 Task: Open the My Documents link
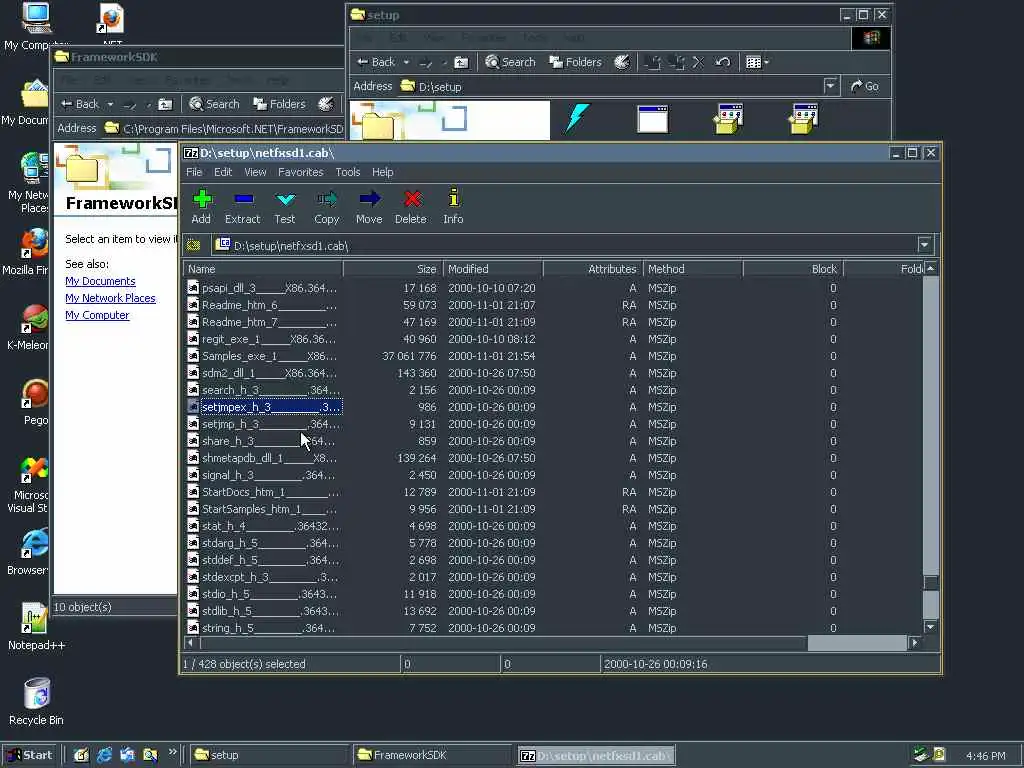[101, 281]
